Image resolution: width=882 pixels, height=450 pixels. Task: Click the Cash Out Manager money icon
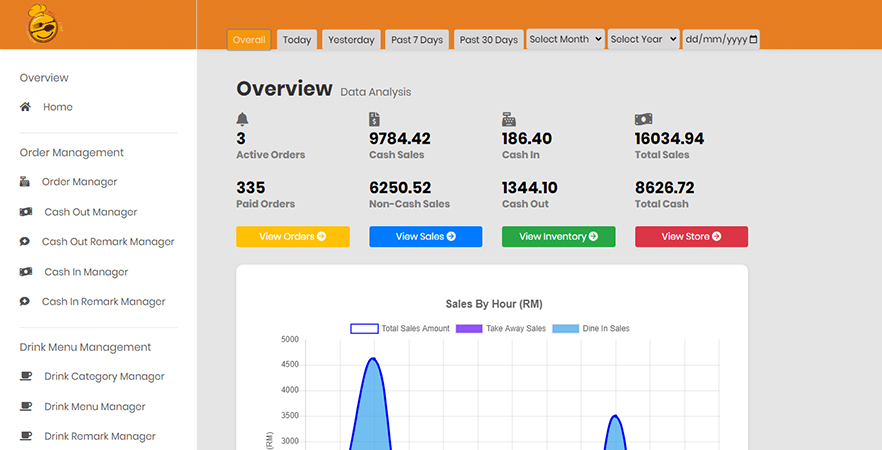[x=25, y=212]
